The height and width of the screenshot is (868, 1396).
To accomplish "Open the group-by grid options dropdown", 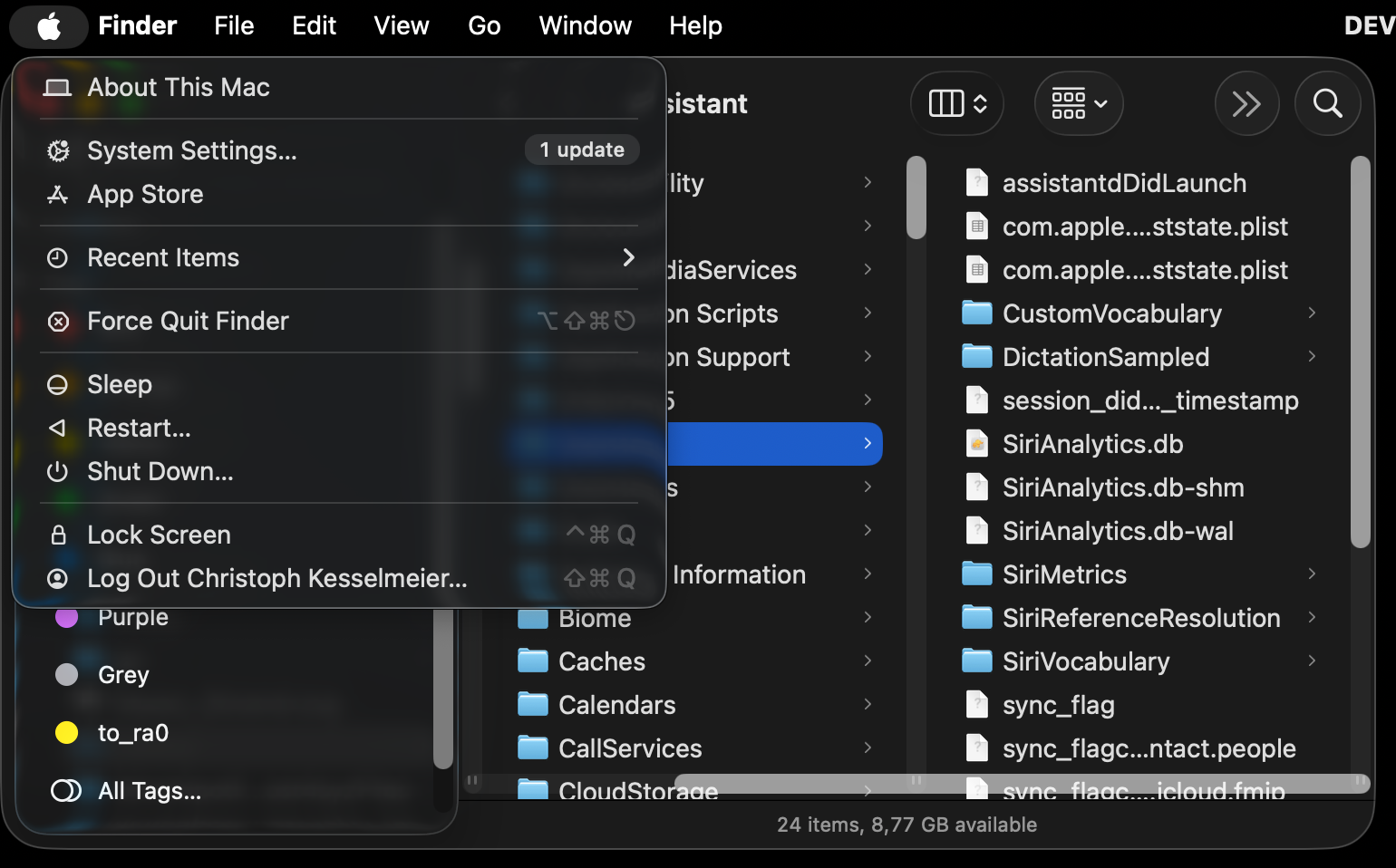I will coord(1079,103).
